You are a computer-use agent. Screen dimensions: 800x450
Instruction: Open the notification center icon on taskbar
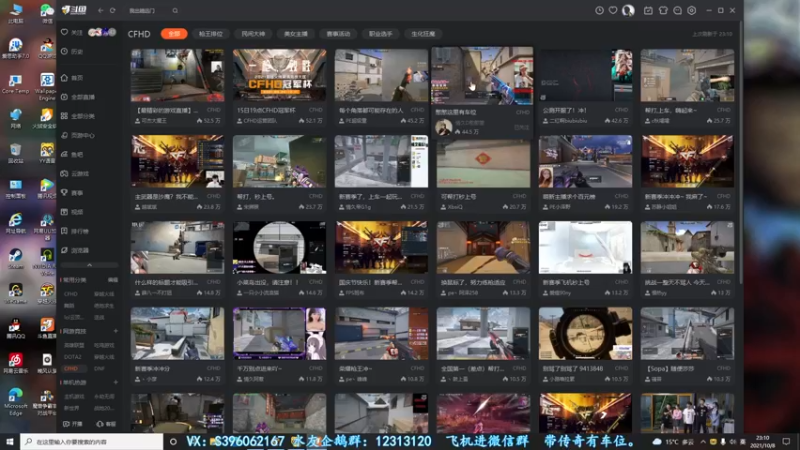(786, 441)
